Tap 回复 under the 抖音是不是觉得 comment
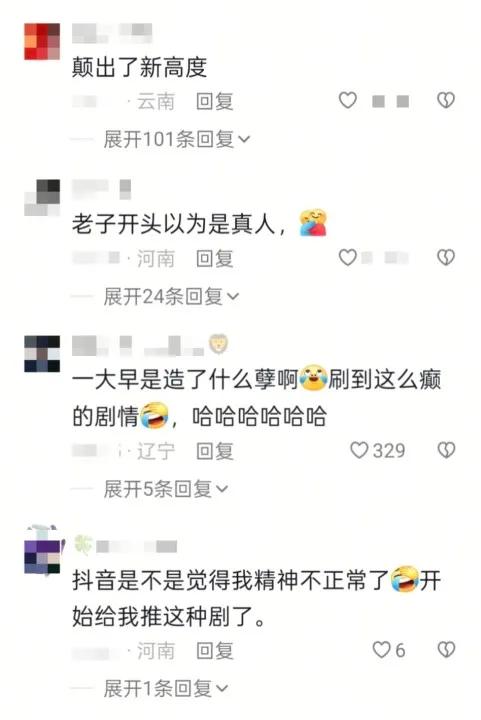 pos(215,651)
